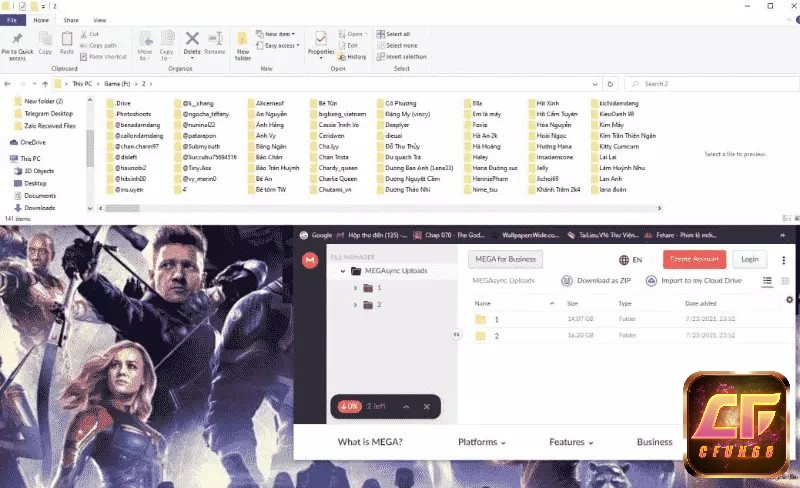Image resolution: width=800 pixels, height=488 pixels.
Task: Switch MEGA to list view
Action: click(767, 281)
